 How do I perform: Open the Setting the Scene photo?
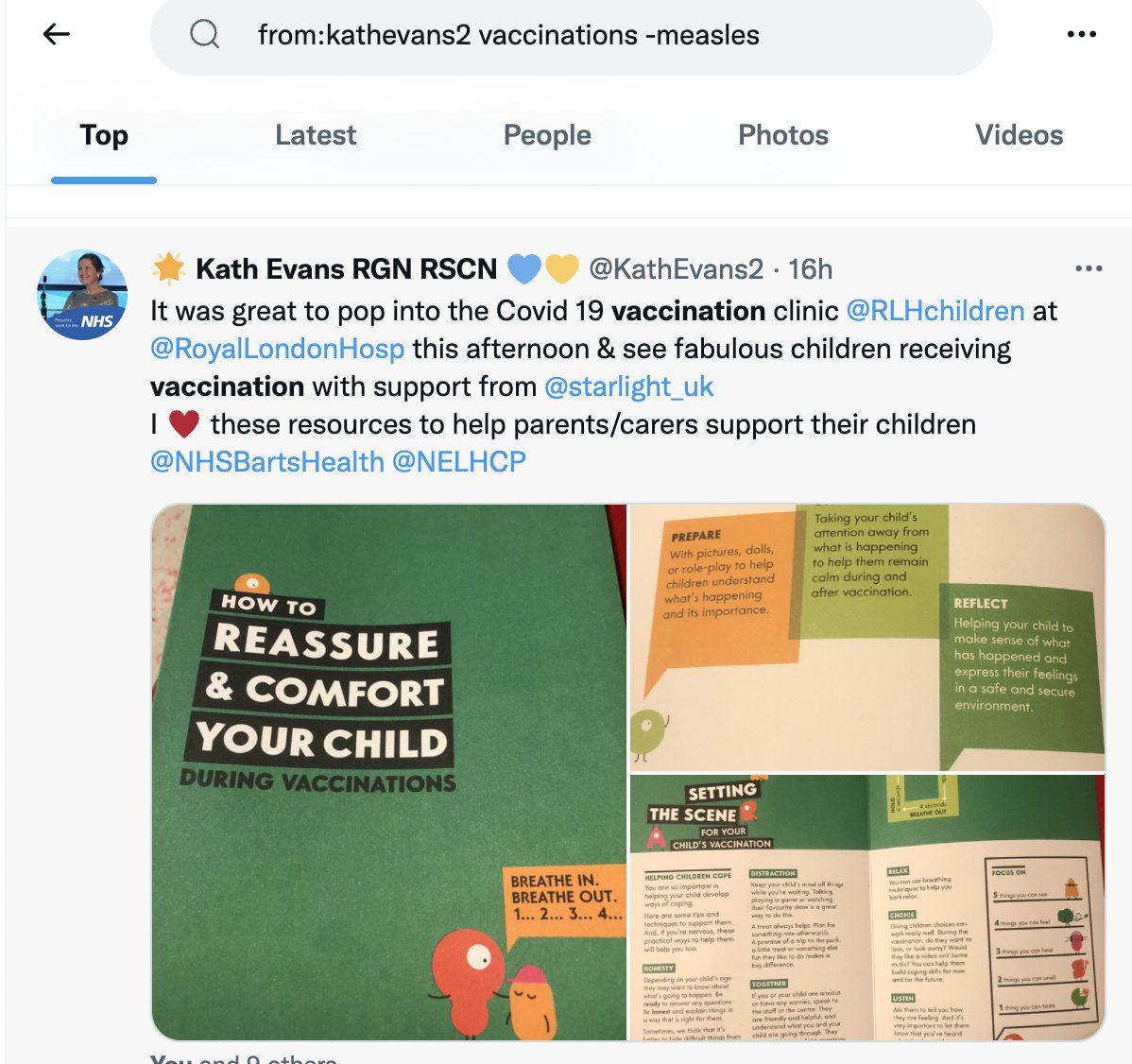(x=867, y=907)
